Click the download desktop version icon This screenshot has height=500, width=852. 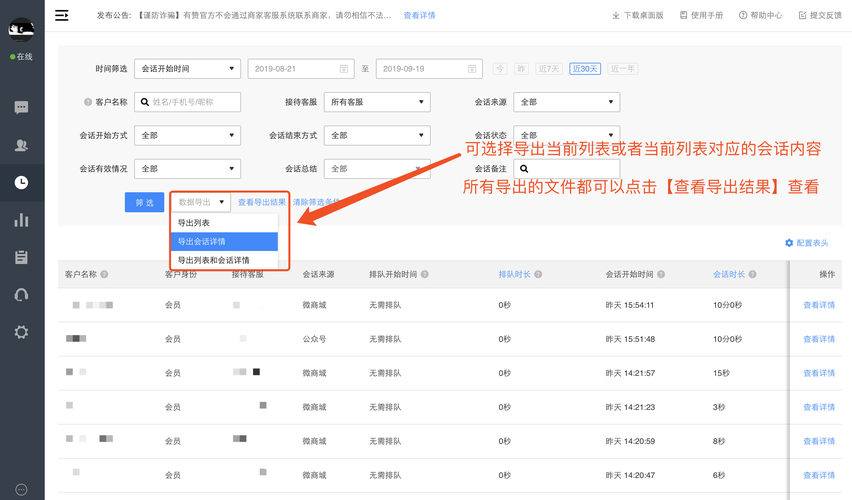coord(616,15)
